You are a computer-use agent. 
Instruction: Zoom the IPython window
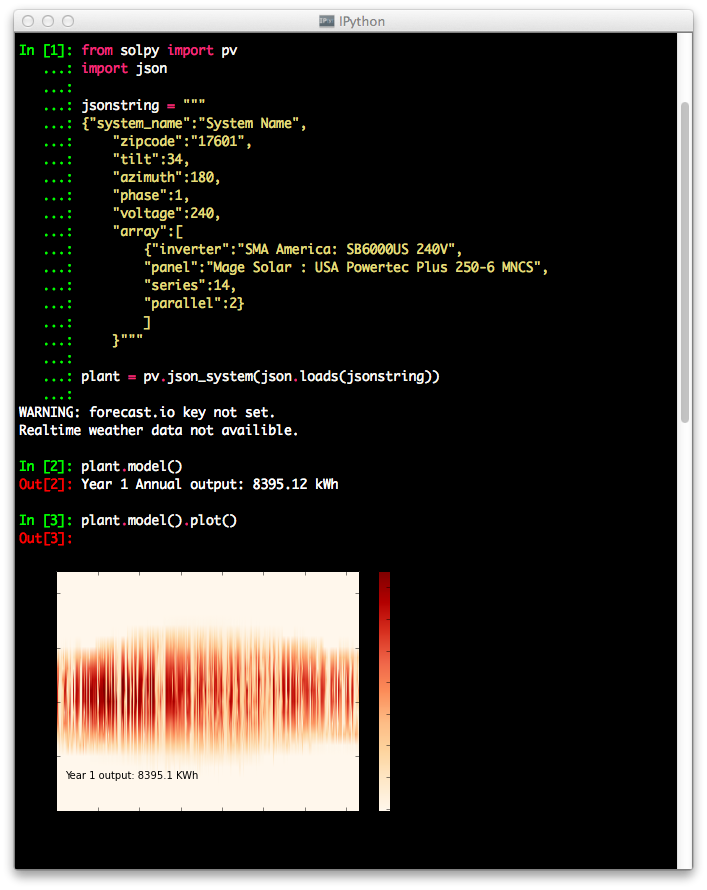coord(68,21)
